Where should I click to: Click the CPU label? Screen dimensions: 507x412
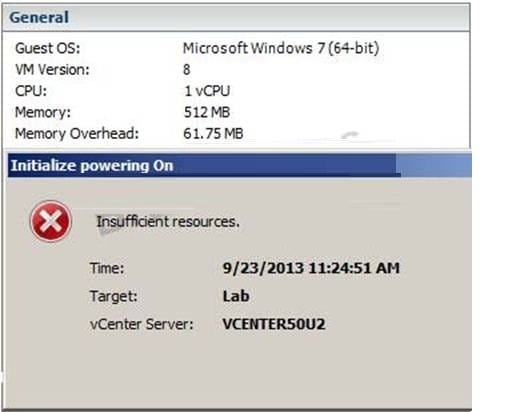coord(31,91)
